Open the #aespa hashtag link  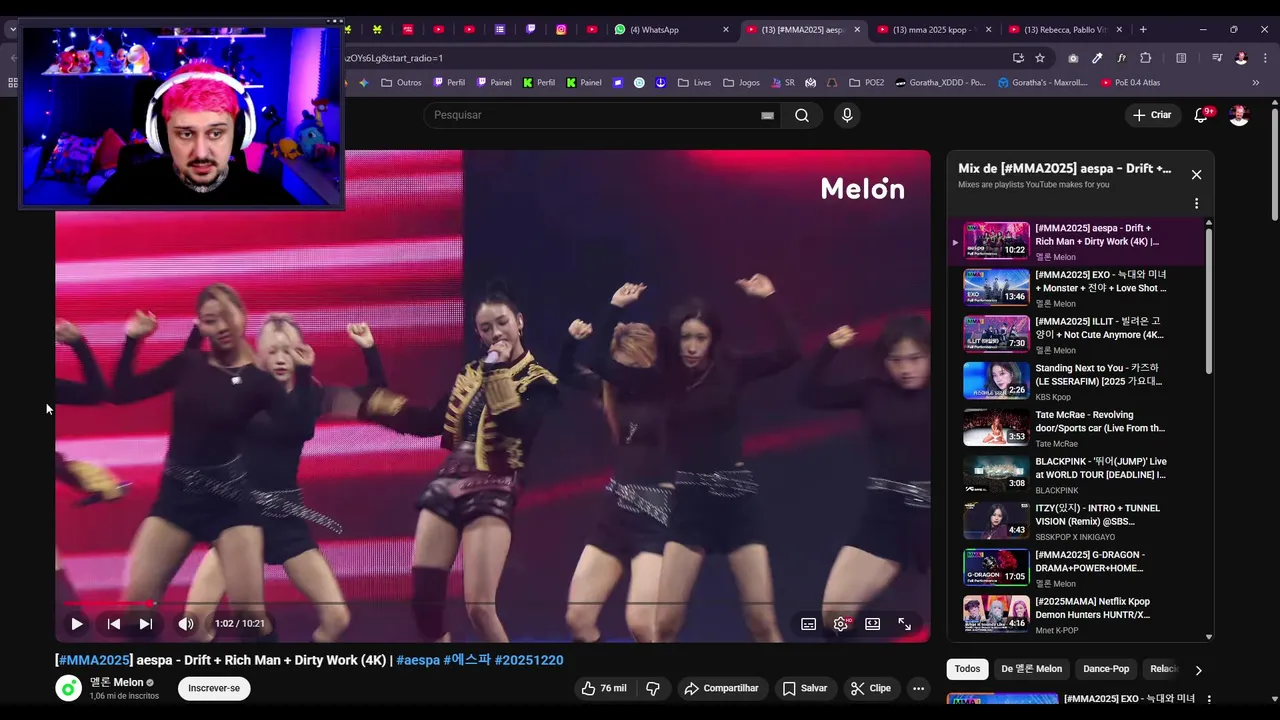coord(418,660)
